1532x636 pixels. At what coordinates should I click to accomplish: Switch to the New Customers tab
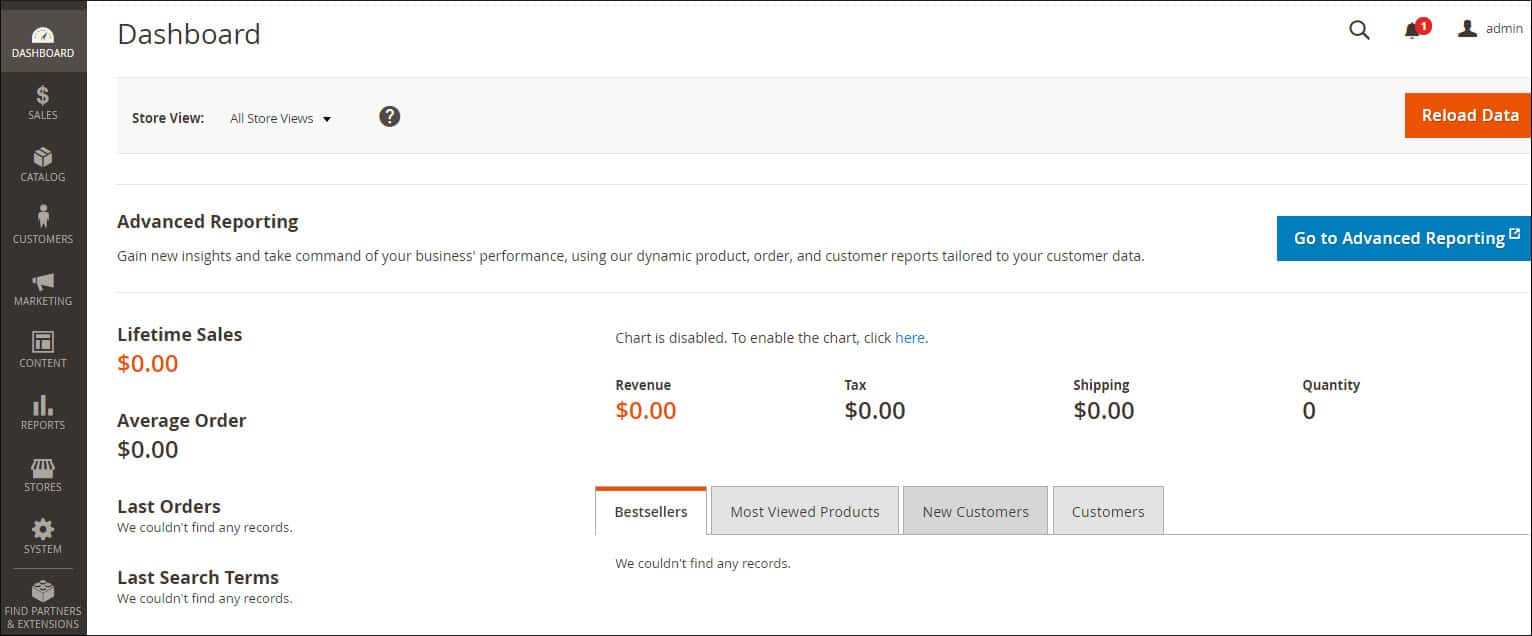click(x=975, y=511)
